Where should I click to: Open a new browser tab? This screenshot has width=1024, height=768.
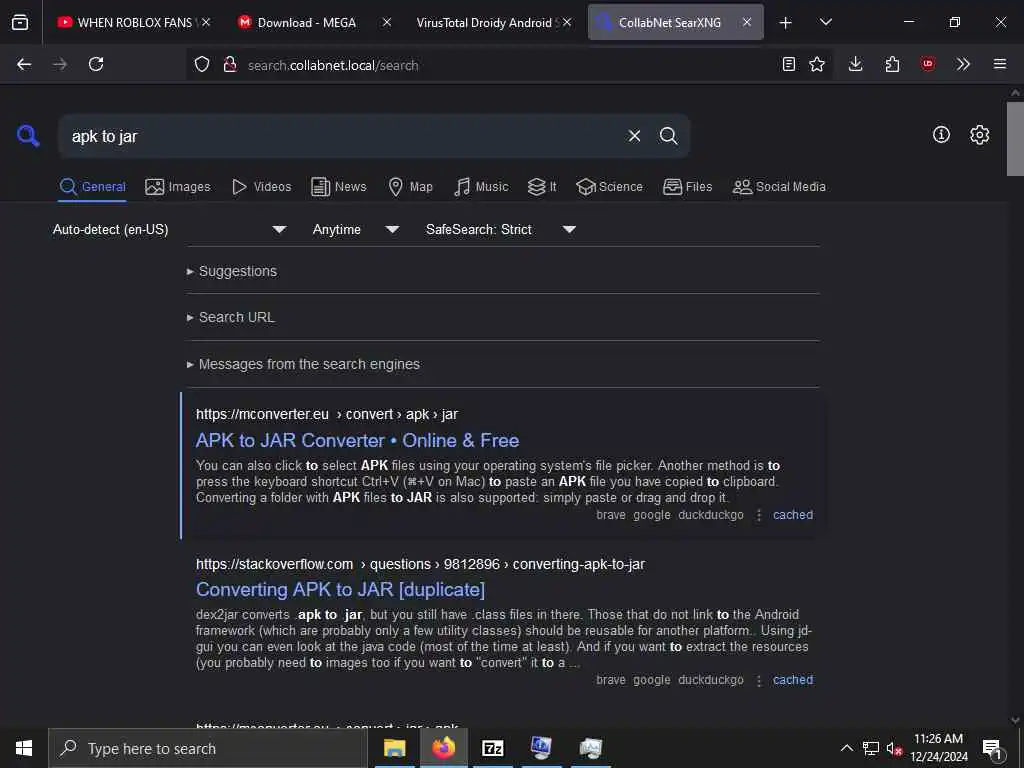pos(786,23)
